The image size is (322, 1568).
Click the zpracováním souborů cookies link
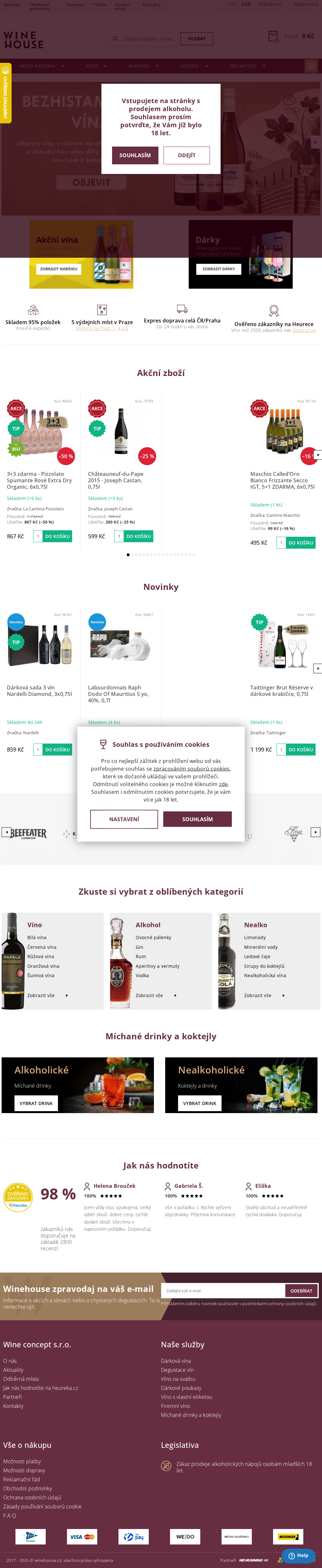(x=191, y=769)
